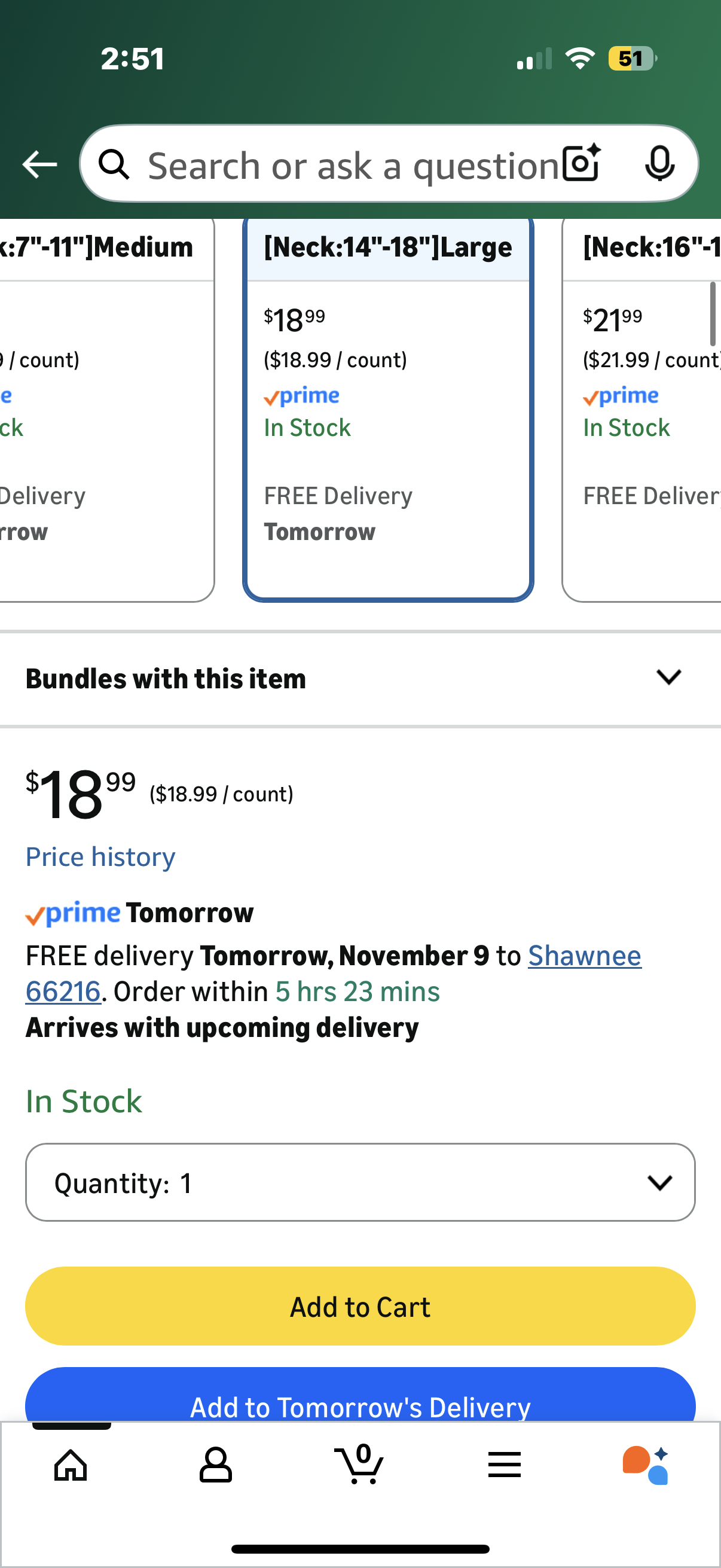Tap the microphone voice search icon

click(659, 163)
